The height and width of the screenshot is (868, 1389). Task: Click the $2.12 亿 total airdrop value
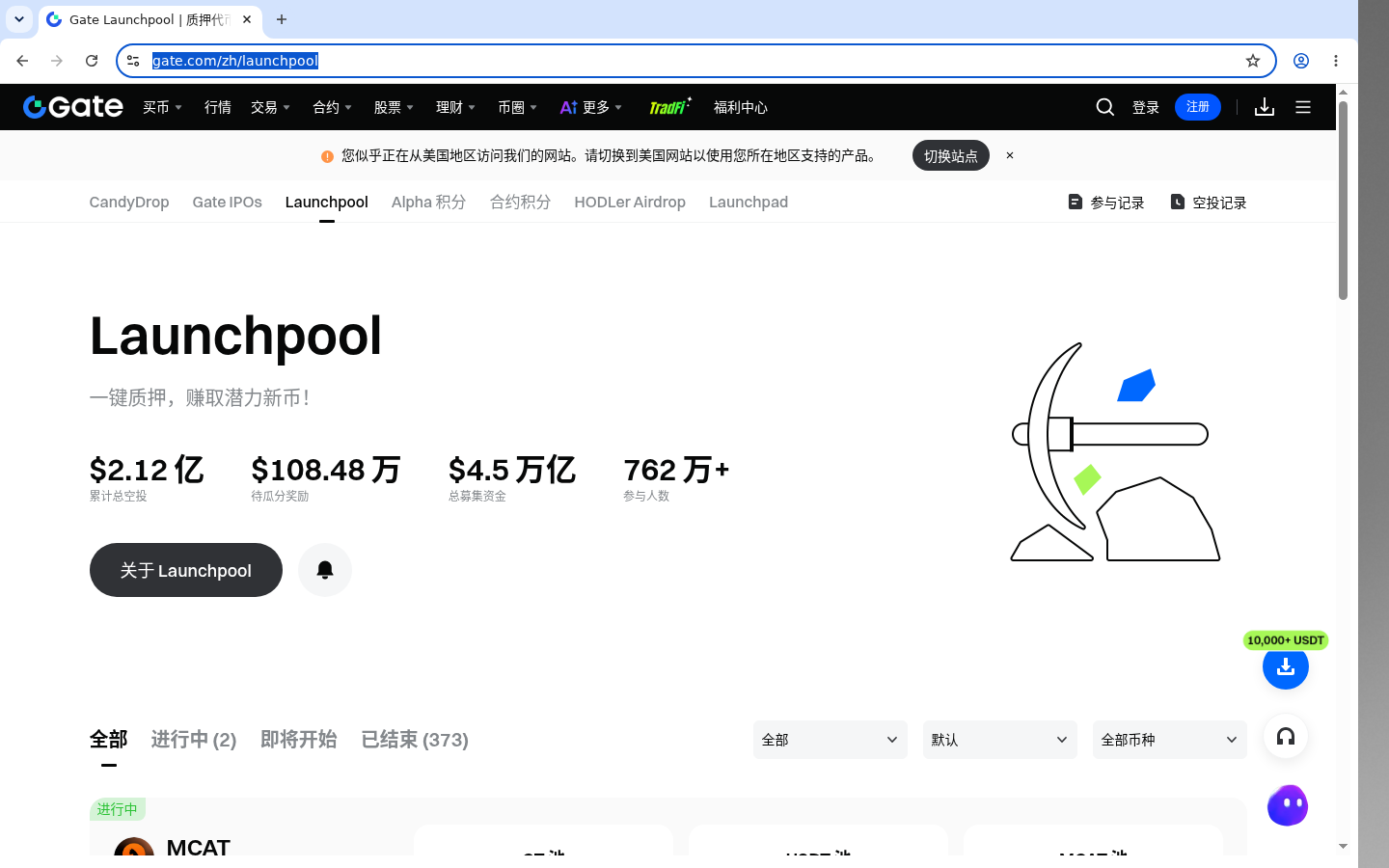pos(147,470)
